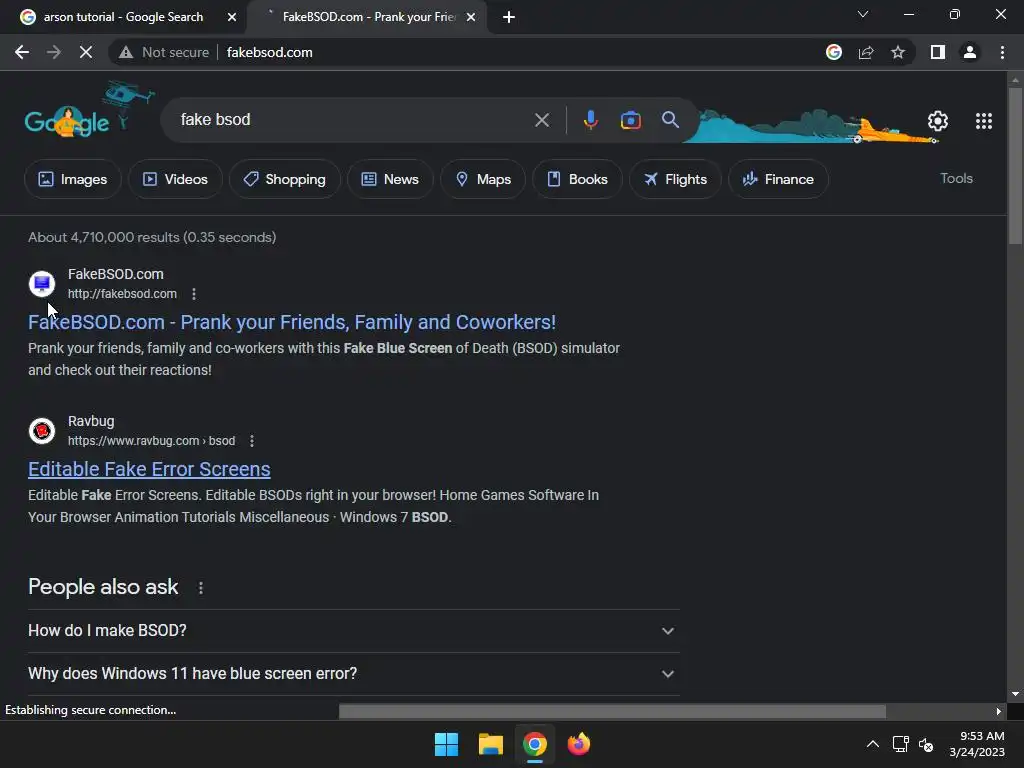1024x768 pixels.
Task: Switch to Maps results
Action: tap(483, 179)
